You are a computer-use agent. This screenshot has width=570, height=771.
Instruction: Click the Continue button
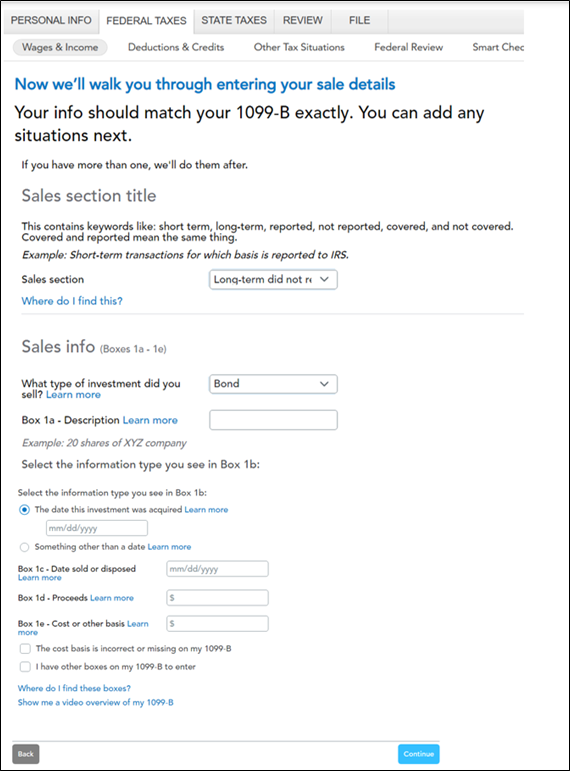point(419,754)
